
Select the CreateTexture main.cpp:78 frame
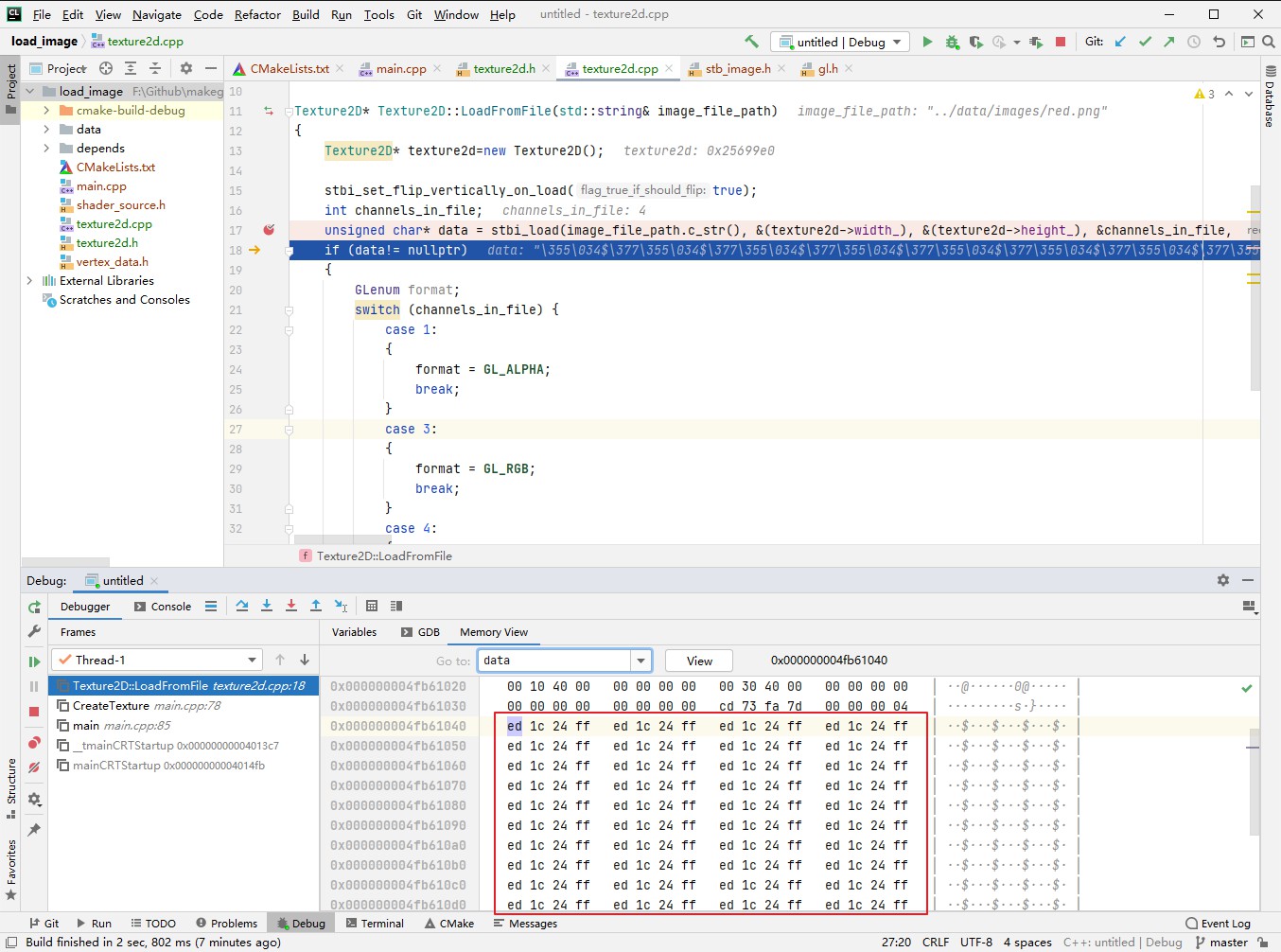[184, 705]
